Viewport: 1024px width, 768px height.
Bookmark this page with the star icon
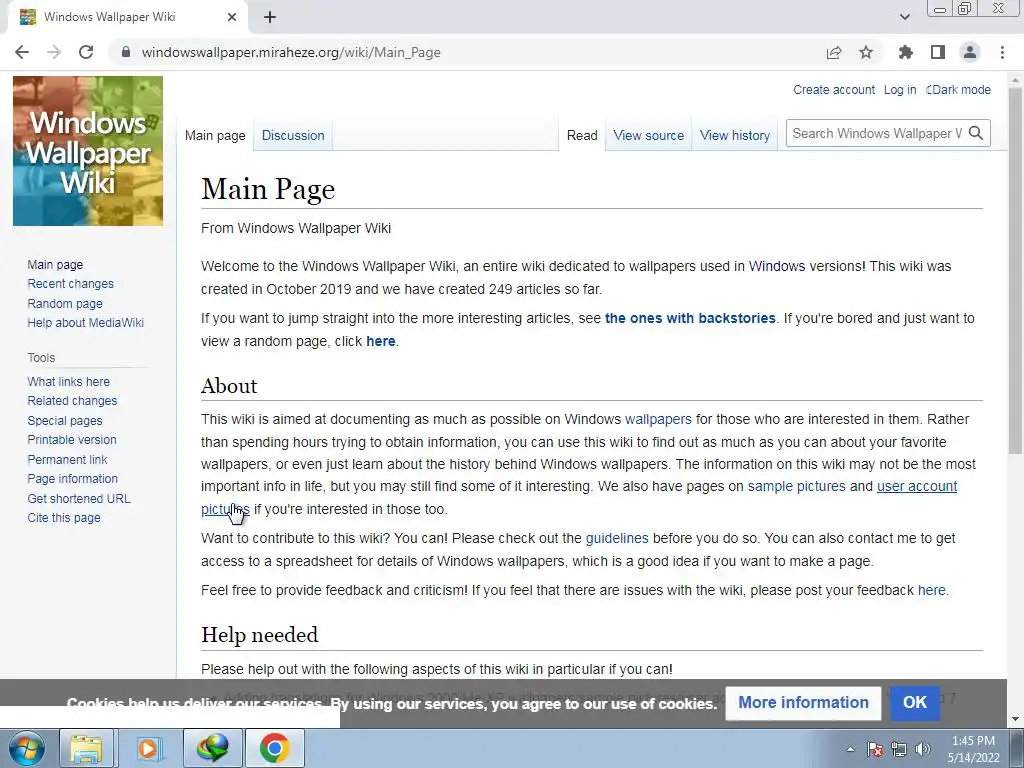coord(866,52)
